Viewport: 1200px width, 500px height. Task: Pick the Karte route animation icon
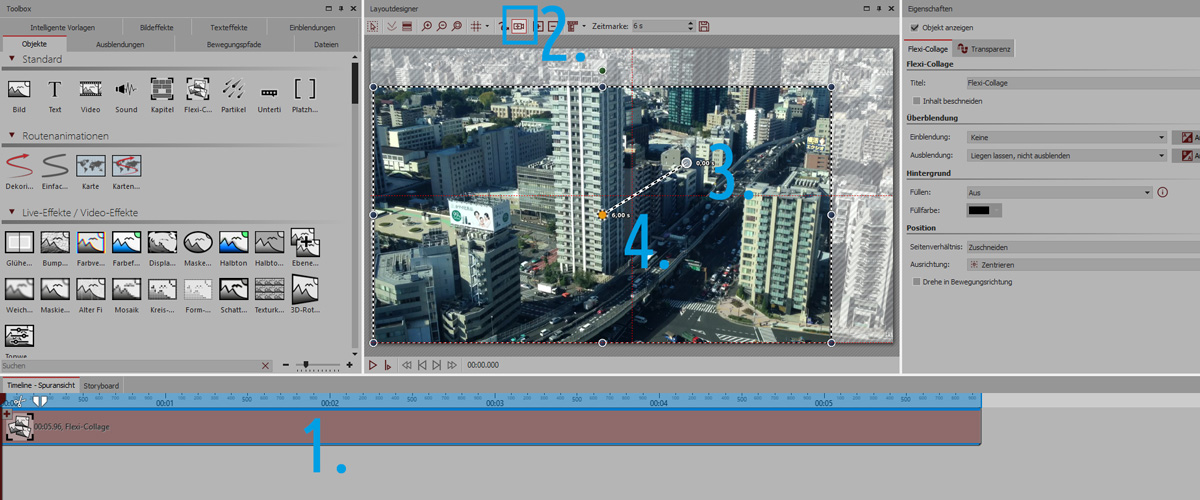point(90,166)
